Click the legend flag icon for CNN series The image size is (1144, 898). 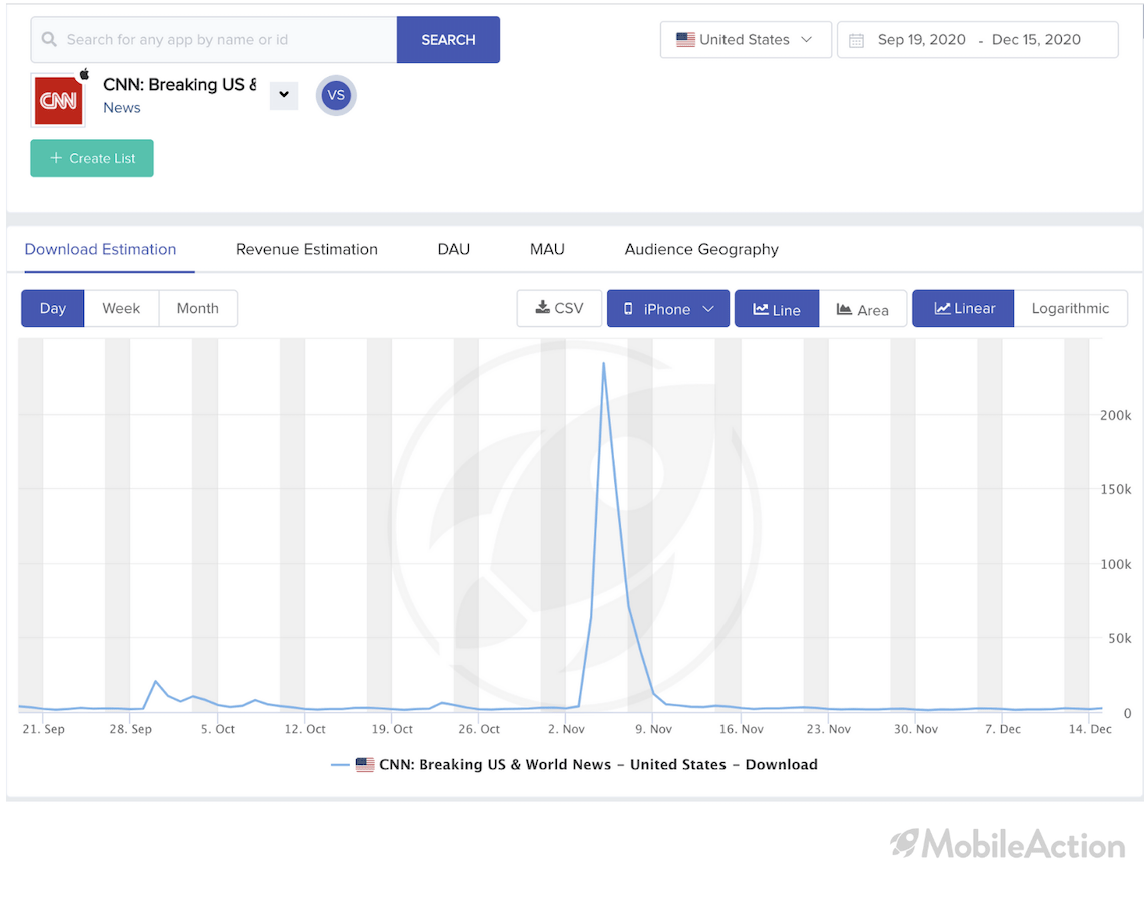[x=365, y=765]
